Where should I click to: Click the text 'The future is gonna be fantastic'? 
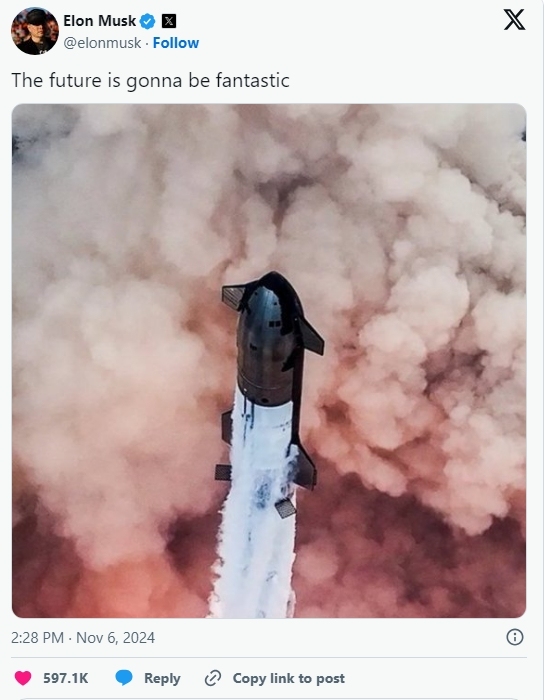(150, 80)
